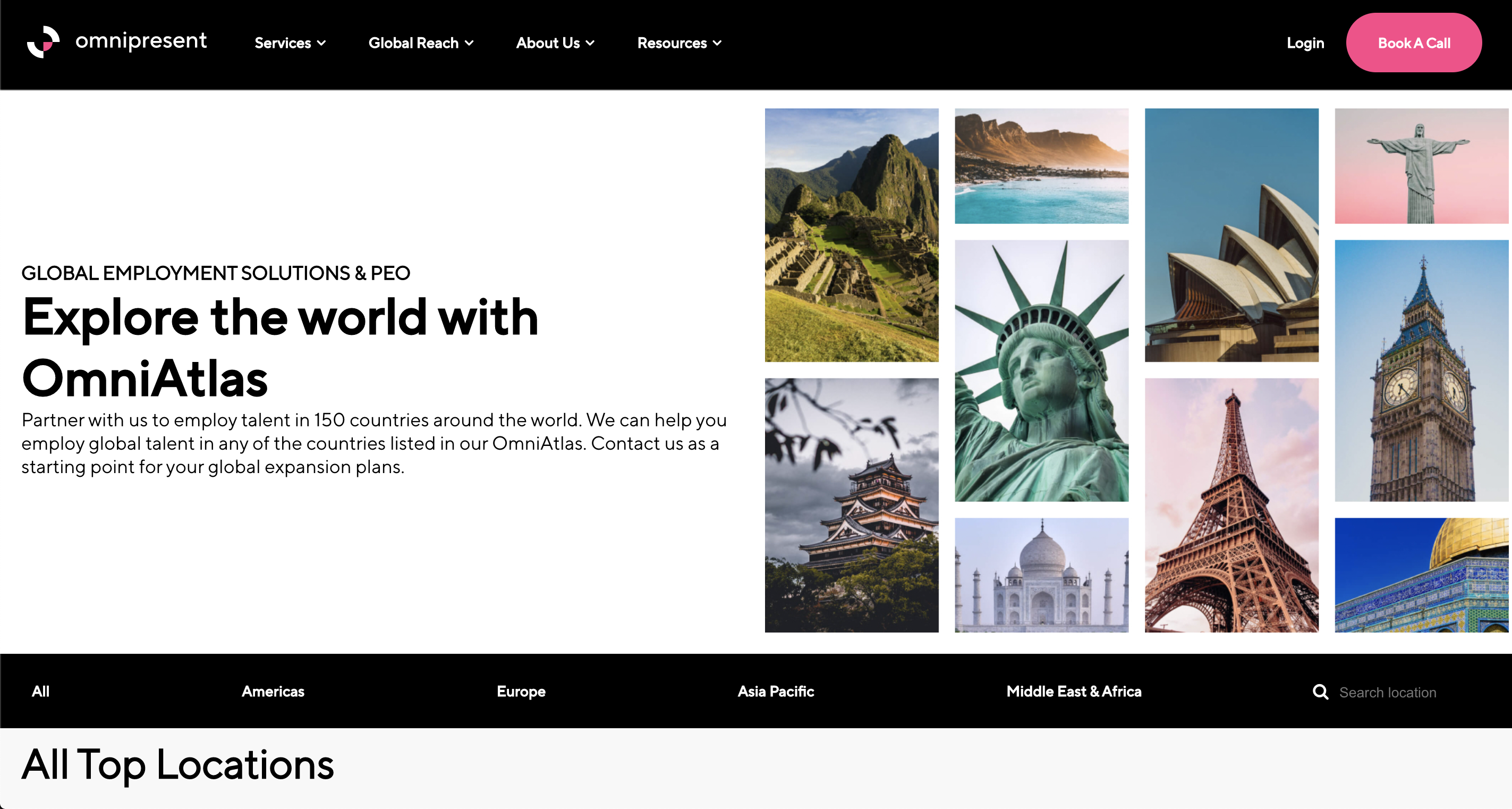
Task: Click the Big Ben clock tower photo
Action: coord(1422,370)
